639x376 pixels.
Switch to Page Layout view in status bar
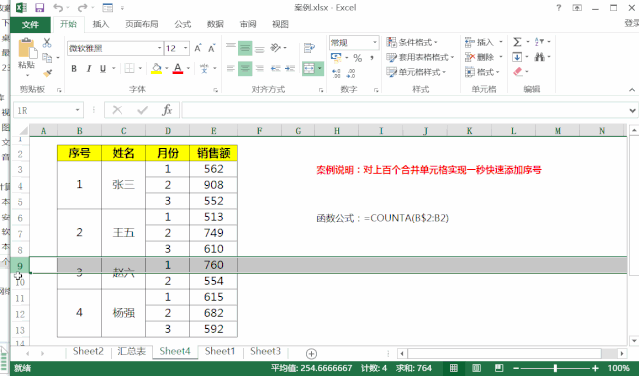tap(476, 368)
